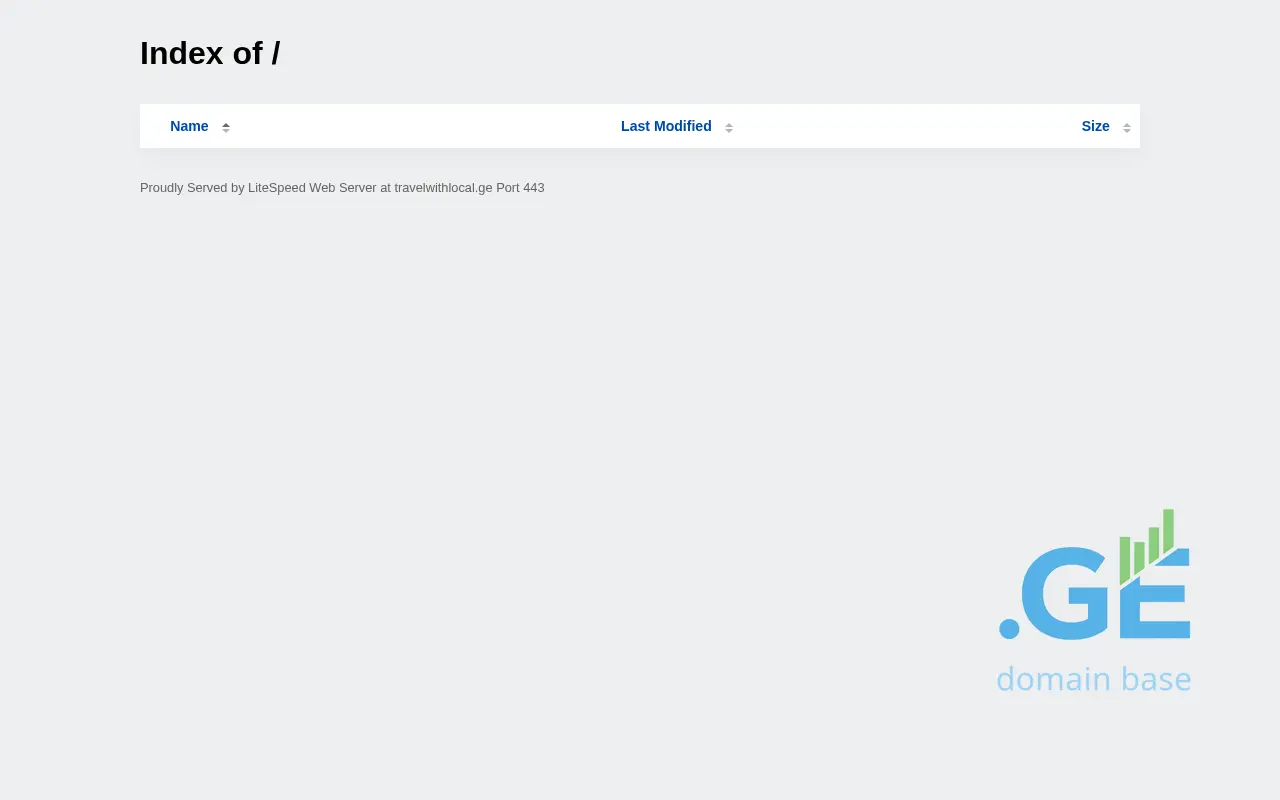Click the 'Proudly Served by' footer text

pos(192,188)
